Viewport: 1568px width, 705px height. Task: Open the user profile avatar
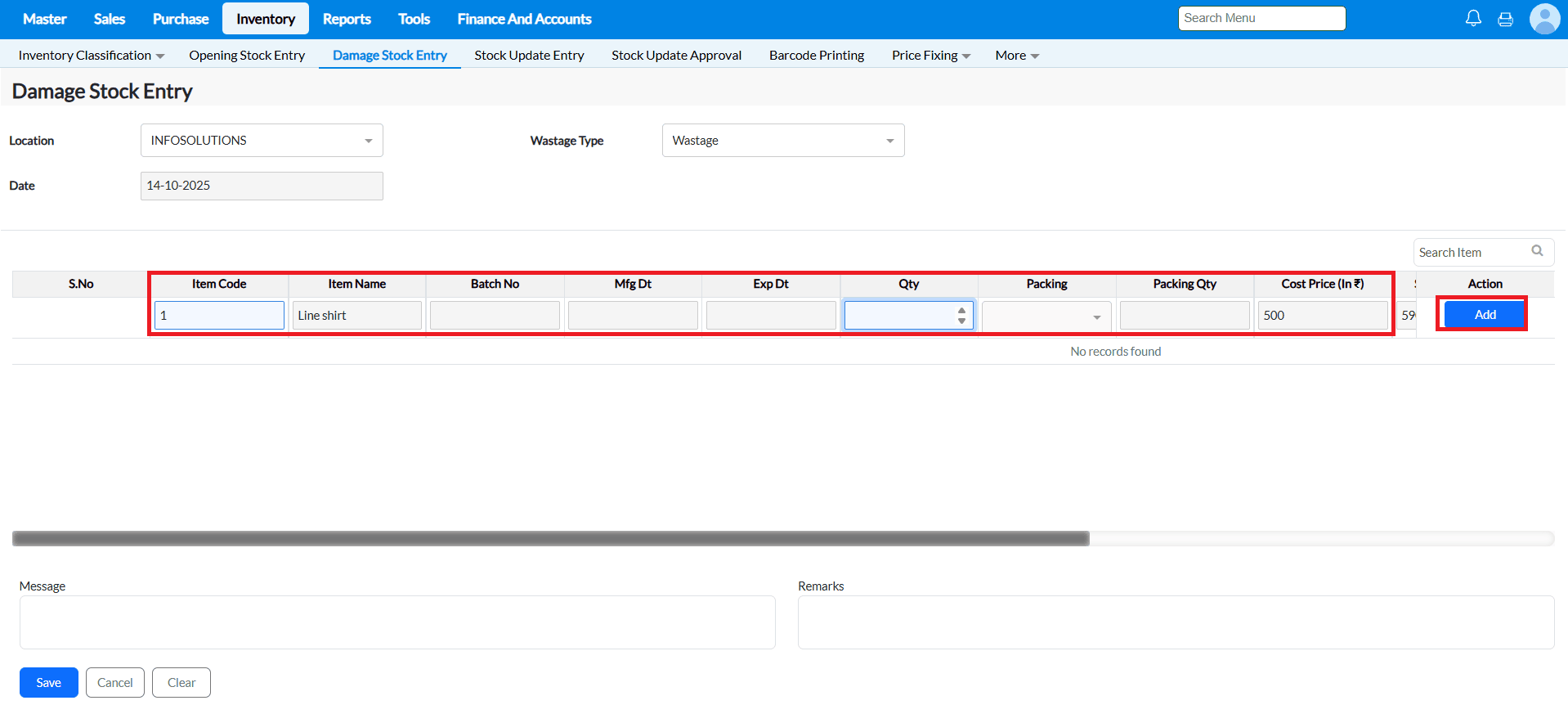(x=1544, y=18)
